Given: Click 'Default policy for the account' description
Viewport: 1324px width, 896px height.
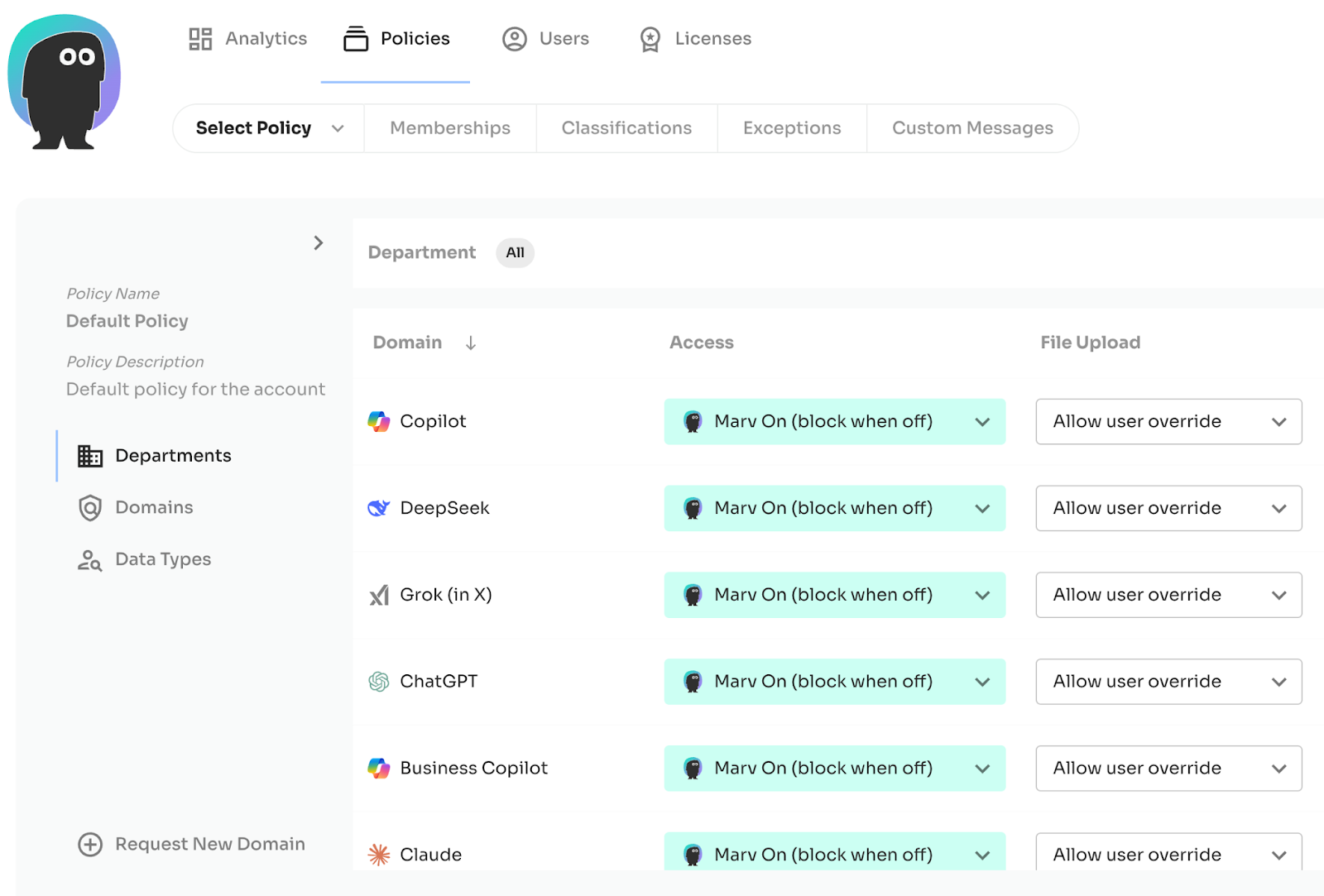Looking at the screenshot, I should pos(195,390).
